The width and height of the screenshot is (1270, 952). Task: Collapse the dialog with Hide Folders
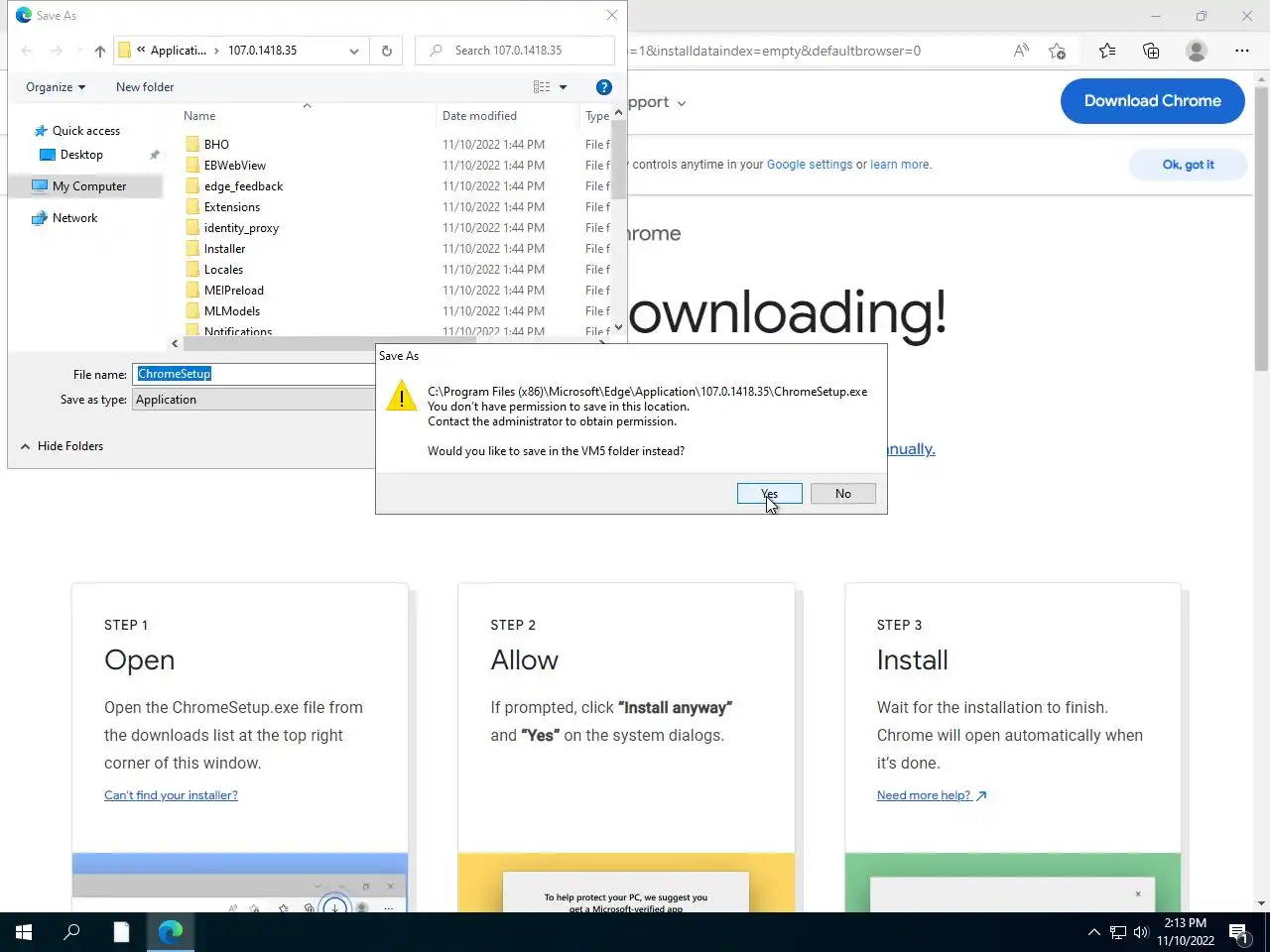(62, 446)
